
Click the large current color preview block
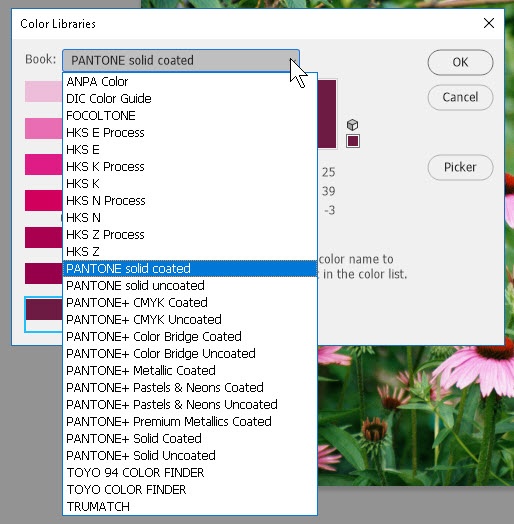[327, 114]
